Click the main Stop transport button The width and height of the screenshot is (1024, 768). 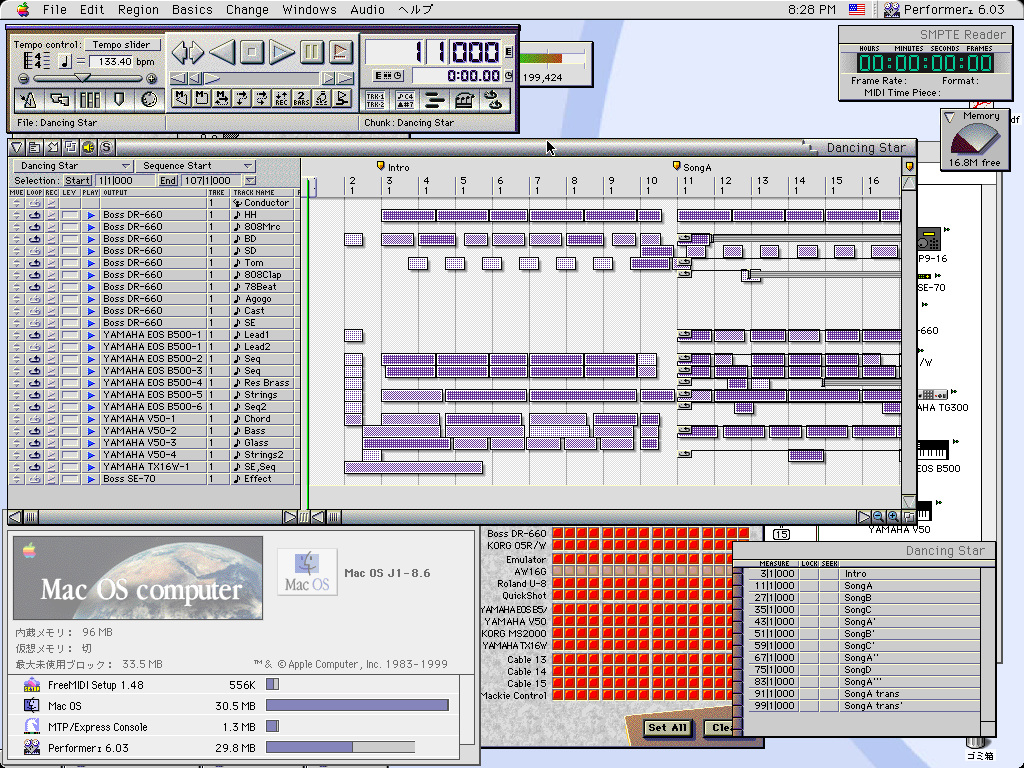(x=251, y=52)
